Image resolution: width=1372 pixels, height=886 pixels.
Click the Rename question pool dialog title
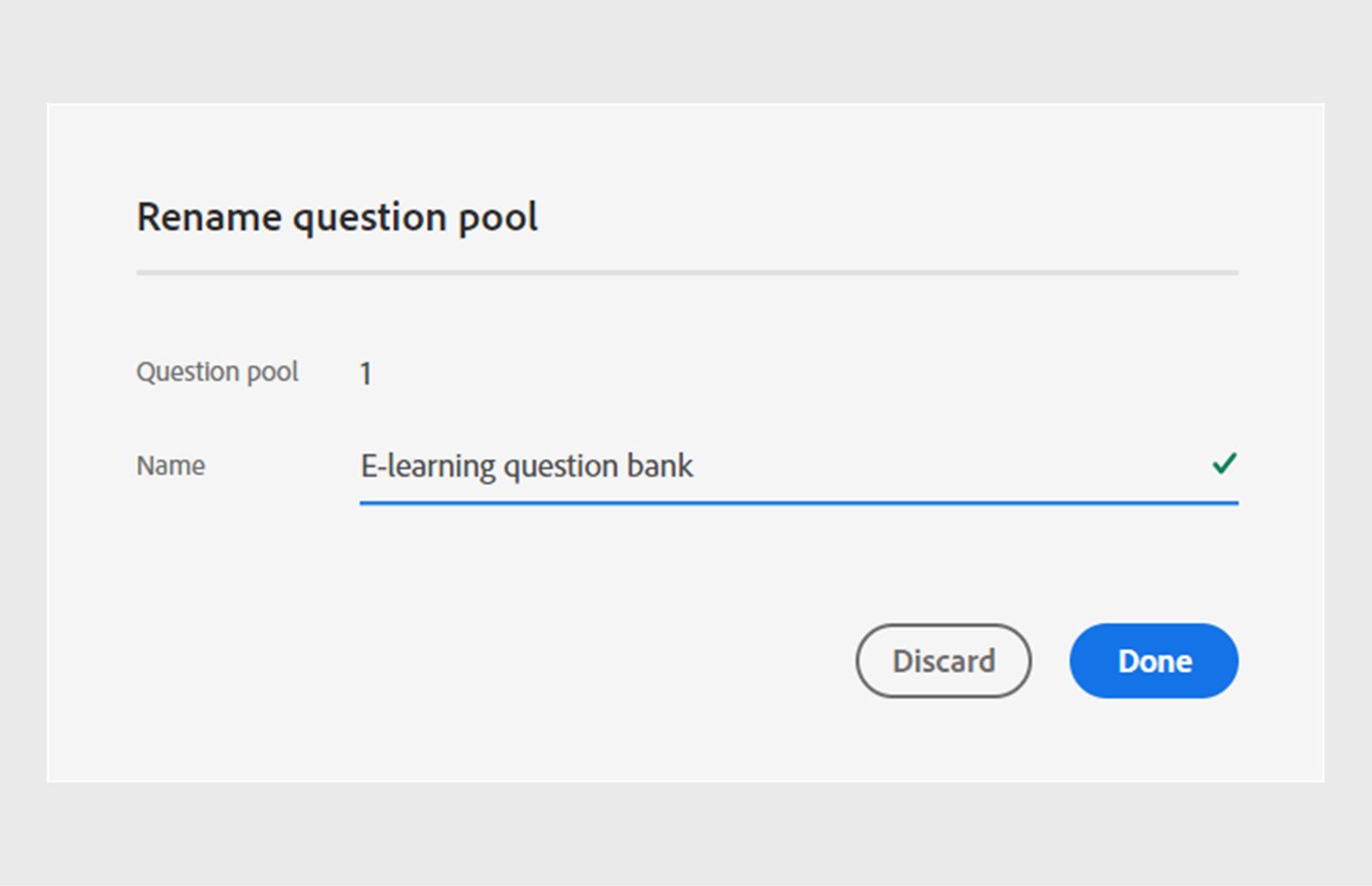[337, 217]
